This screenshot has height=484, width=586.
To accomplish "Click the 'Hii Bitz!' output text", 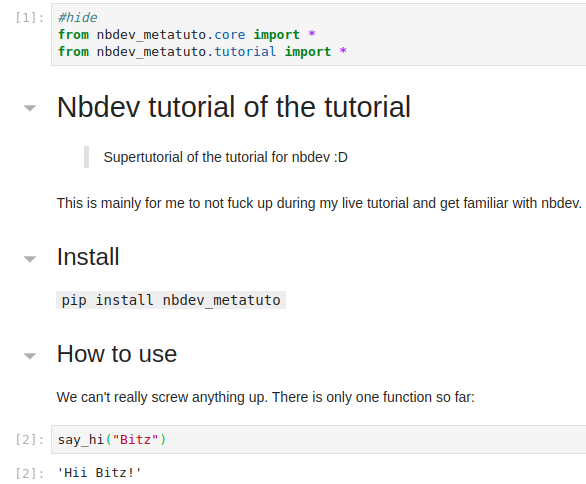I will click(x=99, y=473).
